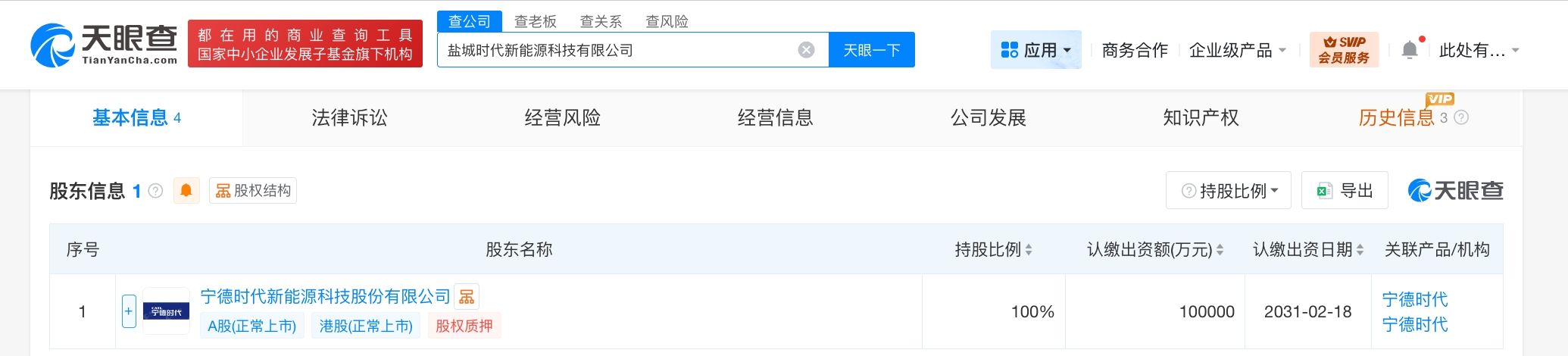
Task: Click the 天眼一下 search button
Action: click(871, 50)
